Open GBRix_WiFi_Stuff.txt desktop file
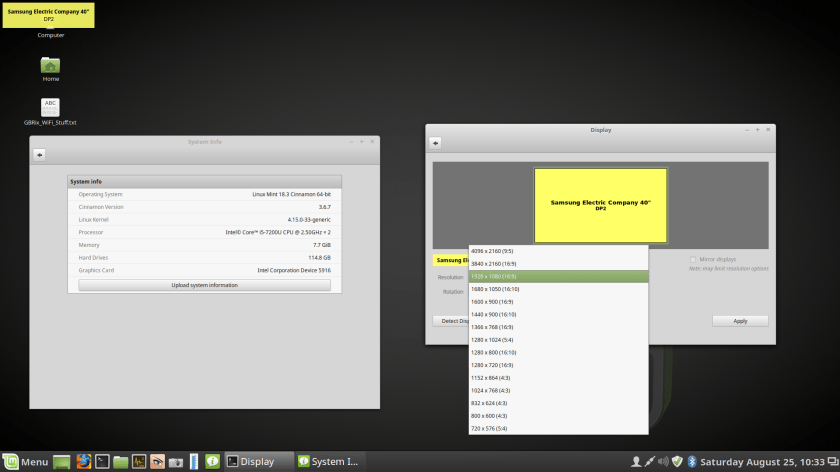The height and width of the screenshot is (472, 840). pos(50,108)
